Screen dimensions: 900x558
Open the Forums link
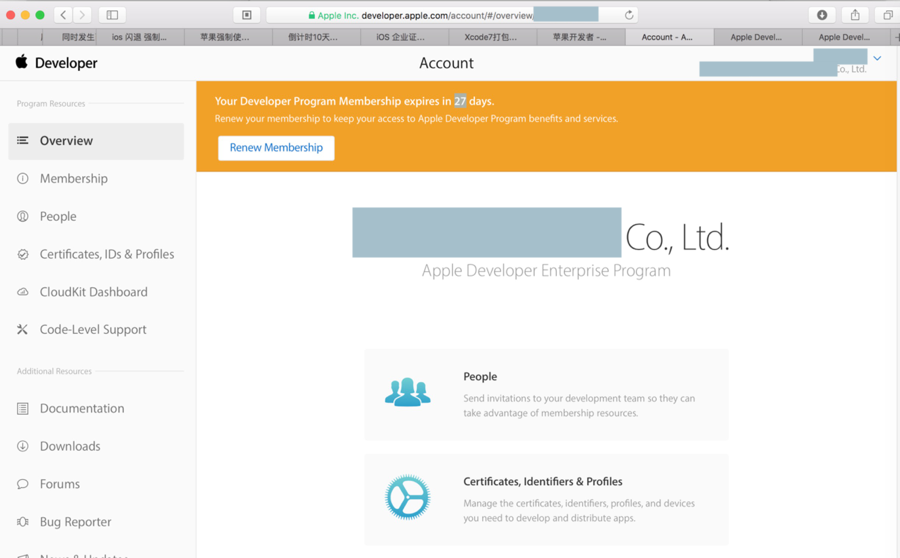[60, 484]
